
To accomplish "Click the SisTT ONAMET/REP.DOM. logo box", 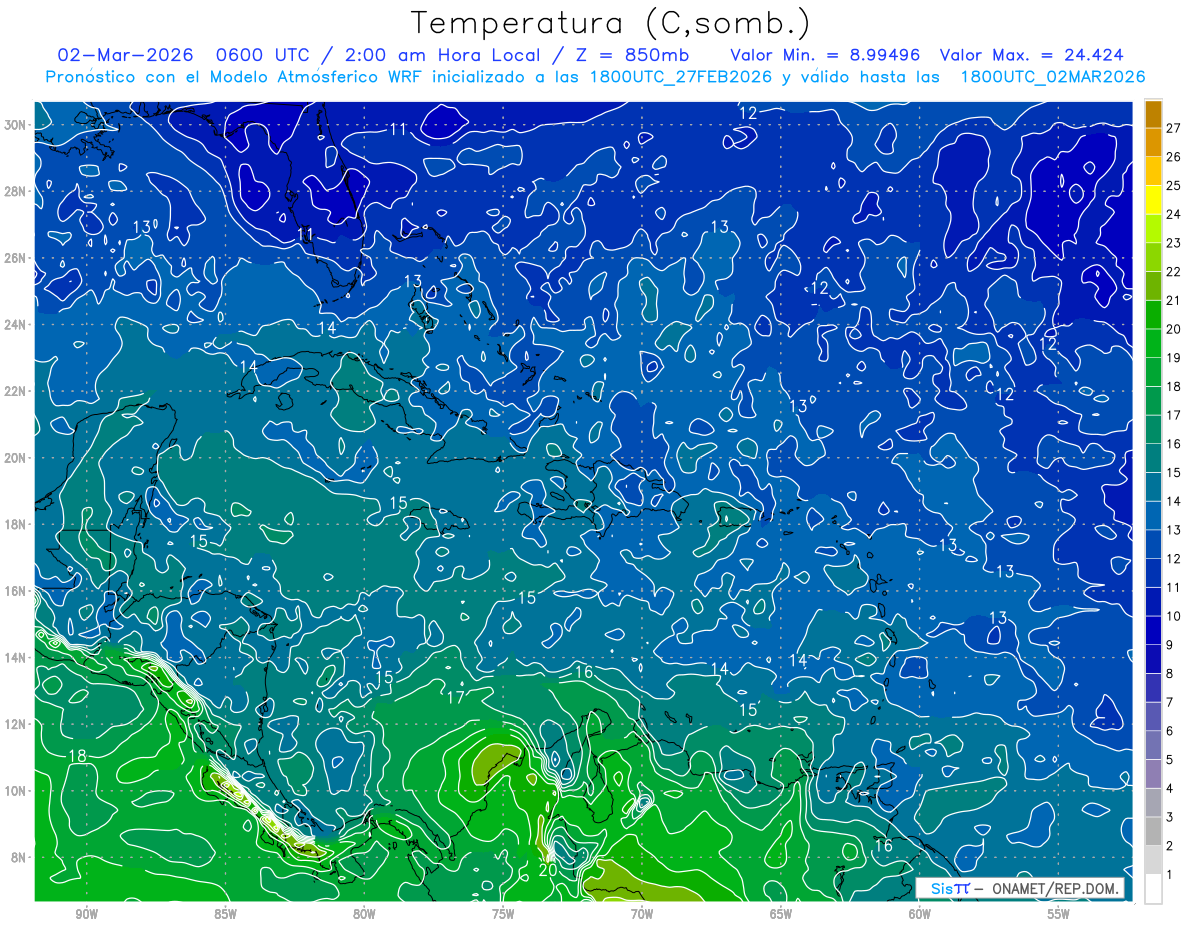I will point(1019,888).
